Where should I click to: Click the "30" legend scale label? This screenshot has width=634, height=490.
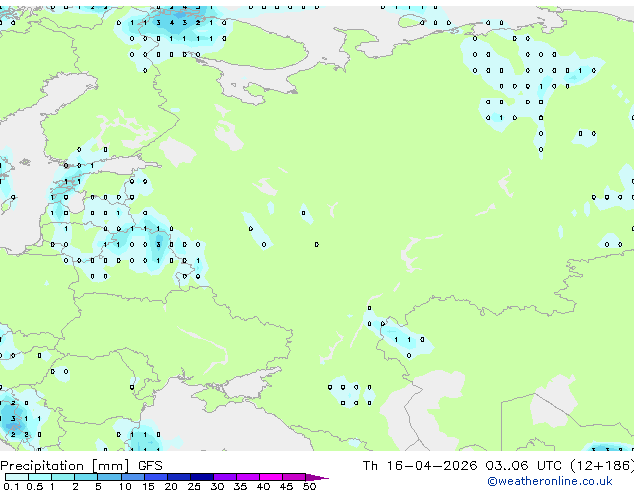pos(217,486)
